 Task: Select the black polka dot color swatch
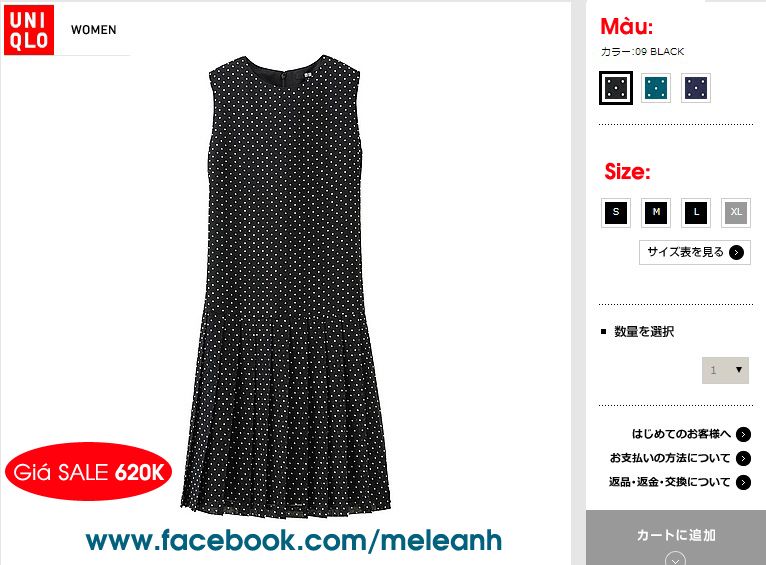pyautogui.click(x=616, y=88)
